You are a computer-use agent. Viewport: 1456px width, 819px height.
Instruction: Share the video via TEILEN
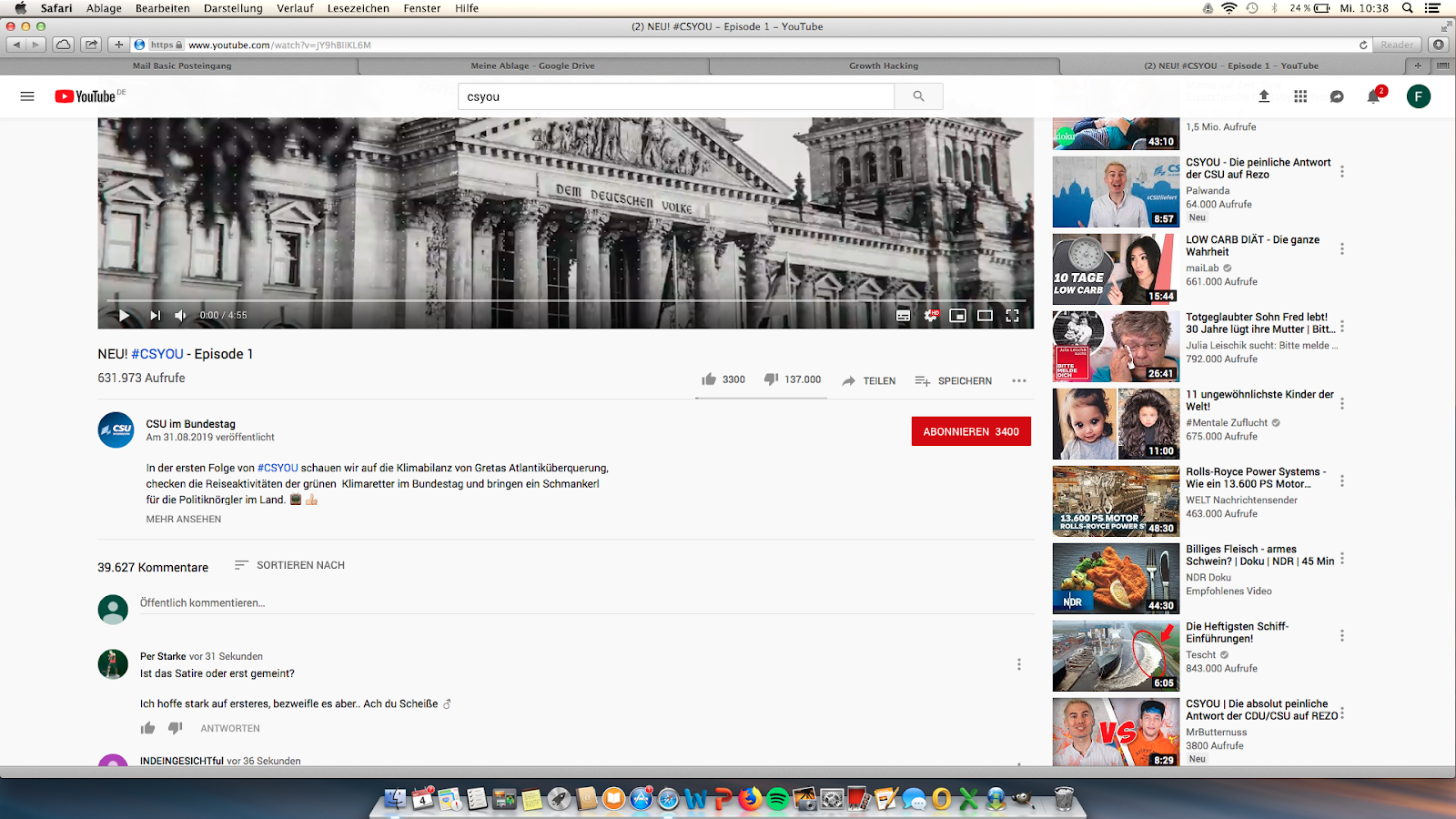click(x=869, y=380)
